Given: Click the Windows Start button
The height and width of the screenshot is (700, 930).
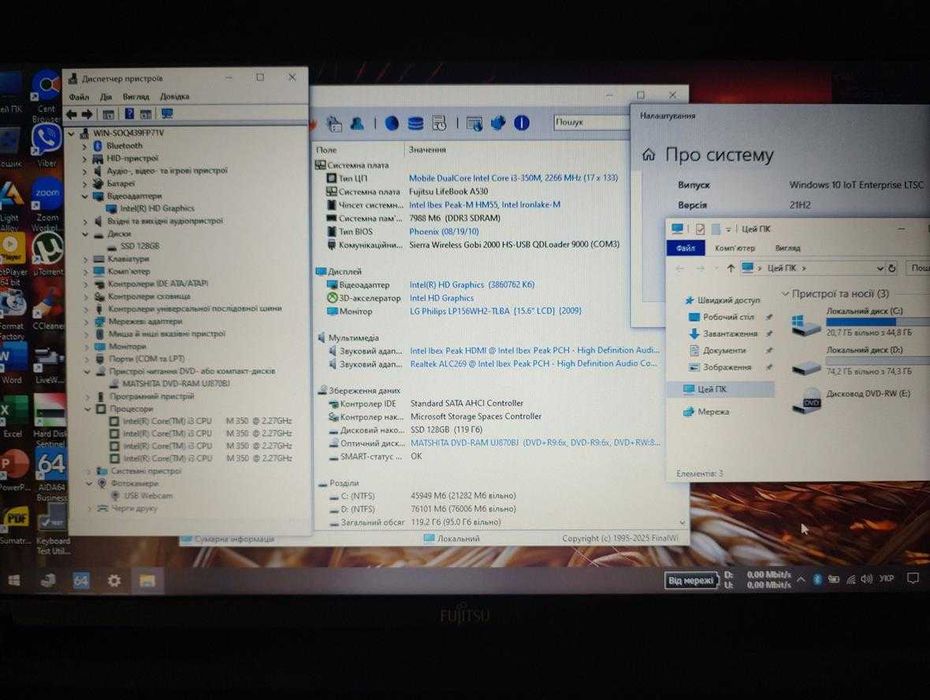Looking at the screenshot, I should pos(14,580).
